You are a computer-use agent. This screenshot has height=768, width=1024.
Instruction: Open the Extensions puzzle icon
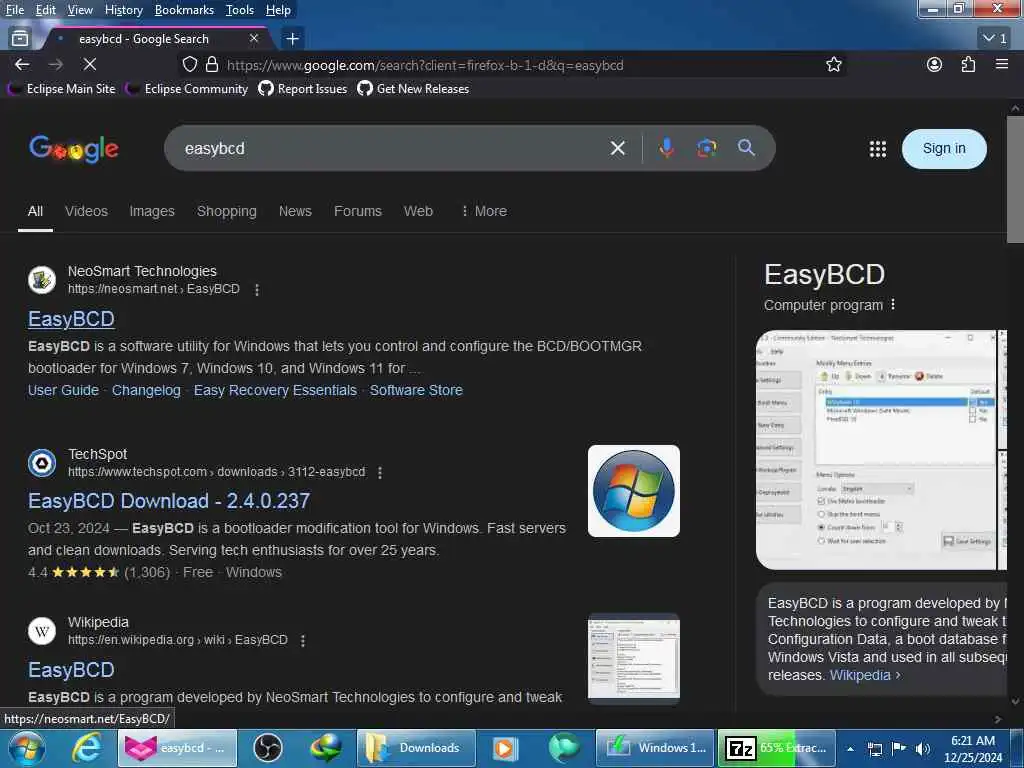pyautogui.click(x=968, y=65)
